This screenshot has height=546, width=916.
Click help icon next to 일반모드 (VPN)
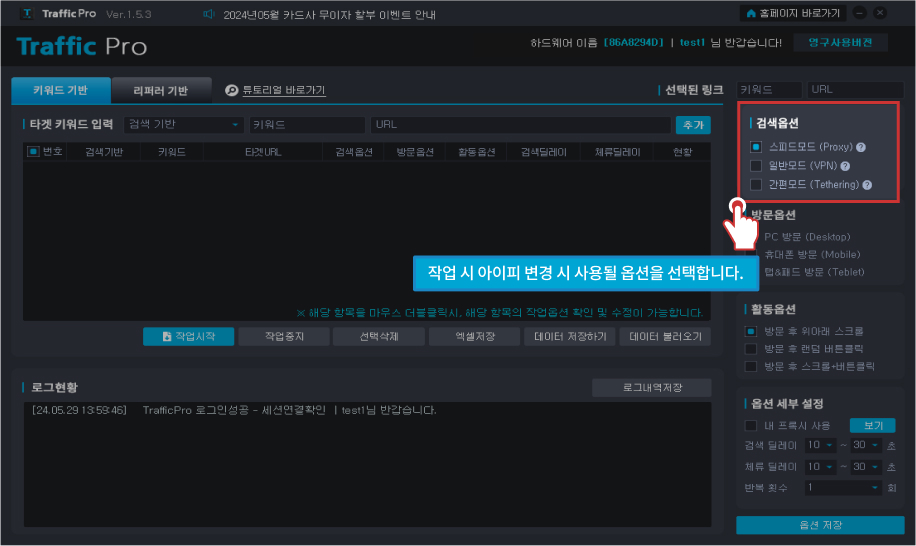coord(845,166)
